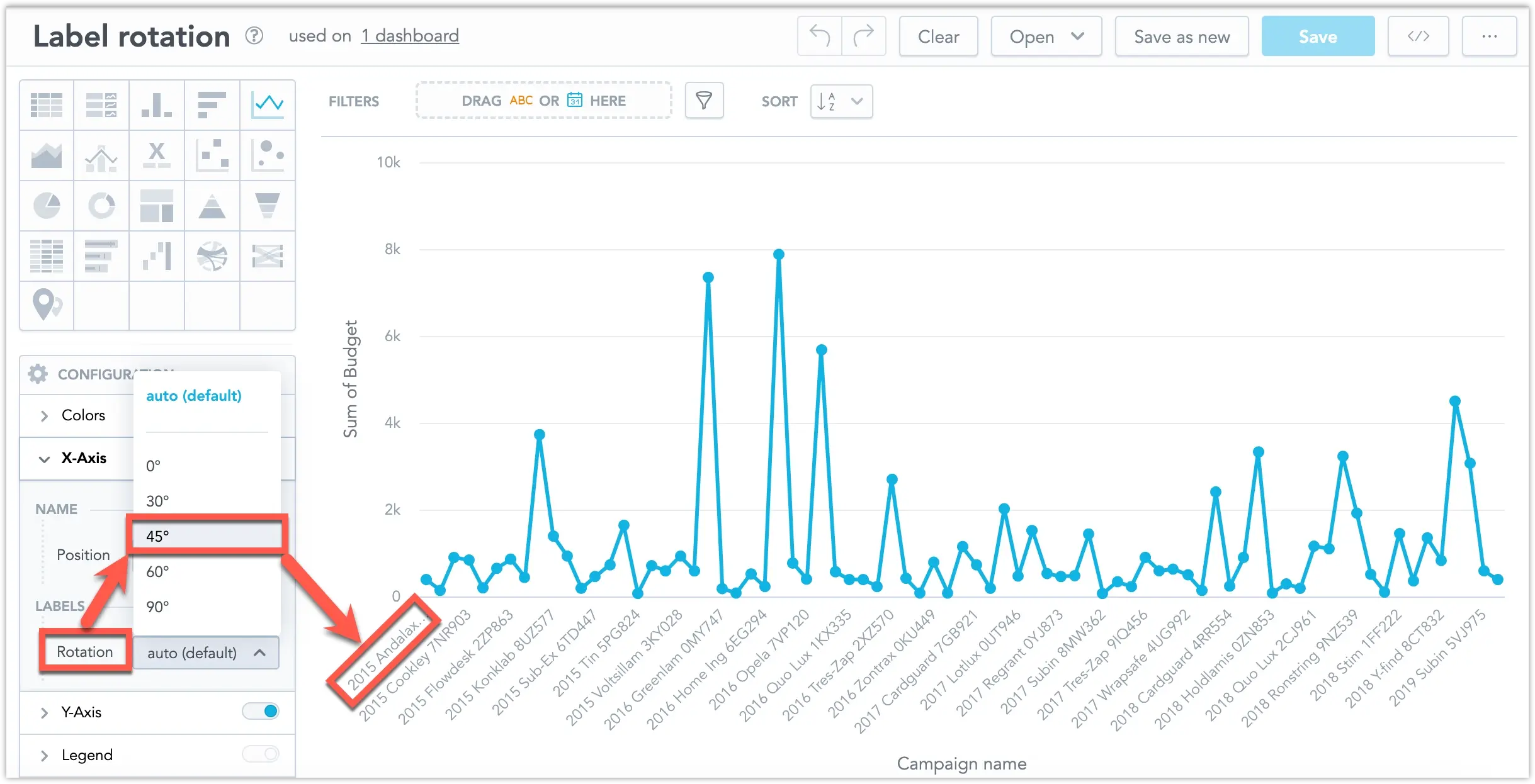Select the line chart visualization type

point(268,104)
